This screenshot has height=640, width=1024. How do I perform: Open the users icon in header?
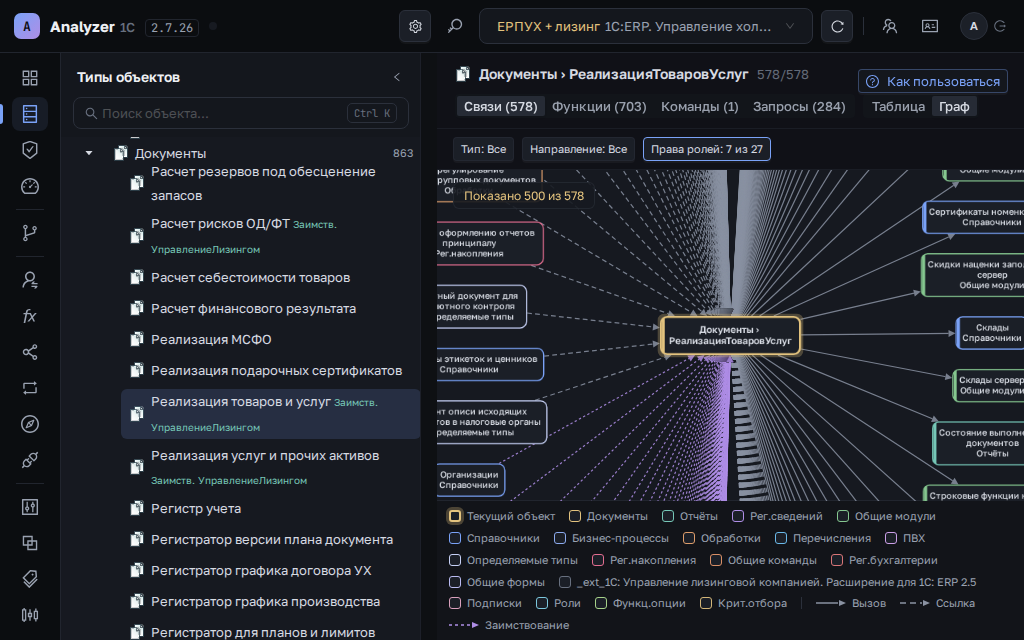(889, 26)
